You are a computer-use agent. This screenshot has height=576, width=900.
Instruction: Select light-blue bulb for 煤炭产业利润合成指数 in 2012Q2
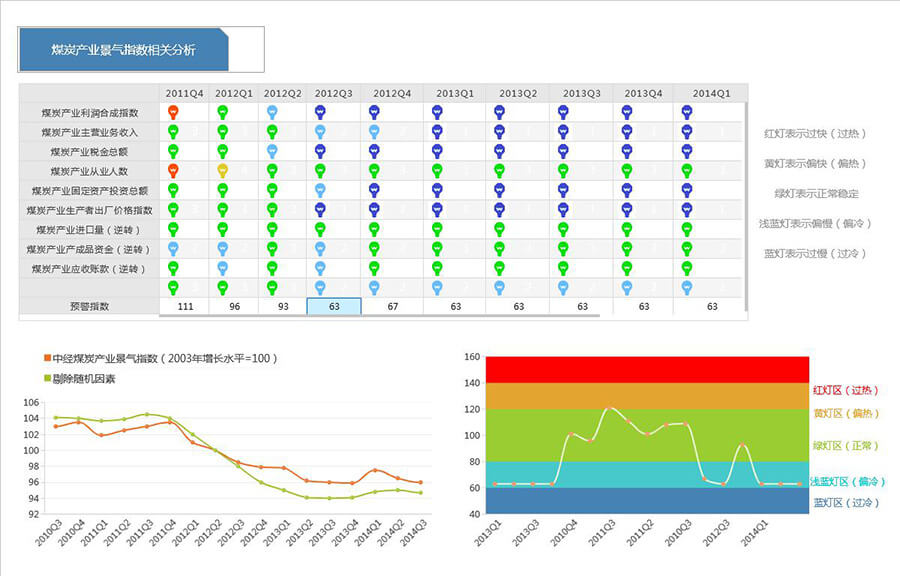272,112
